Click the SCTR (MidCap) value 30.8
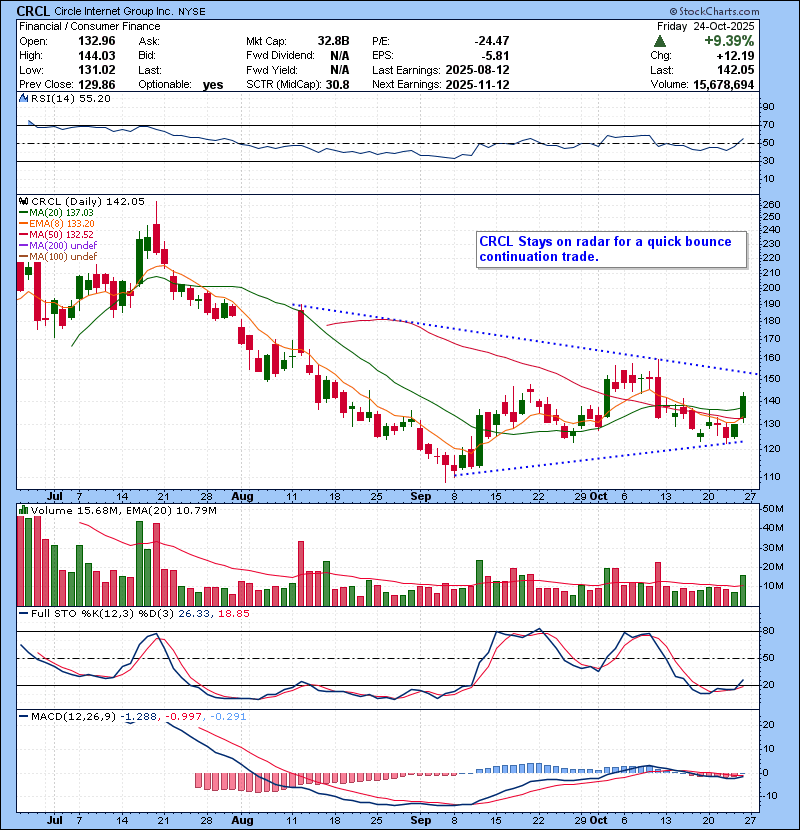The height and width of the screenshot is (830, 800). coord(337,84)
